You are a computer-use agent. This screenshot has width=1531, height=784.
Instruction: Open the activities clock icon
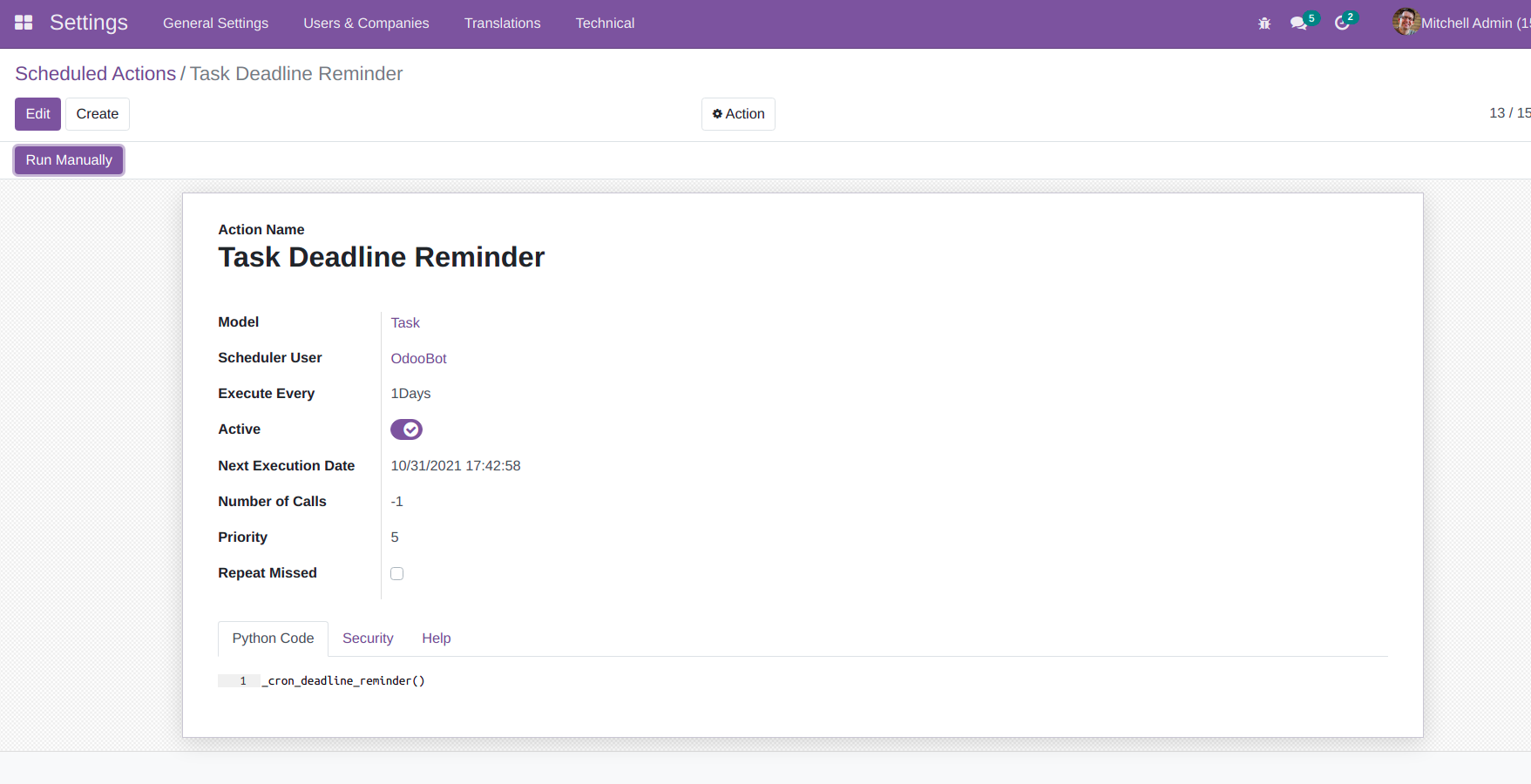coord(1342,24)
